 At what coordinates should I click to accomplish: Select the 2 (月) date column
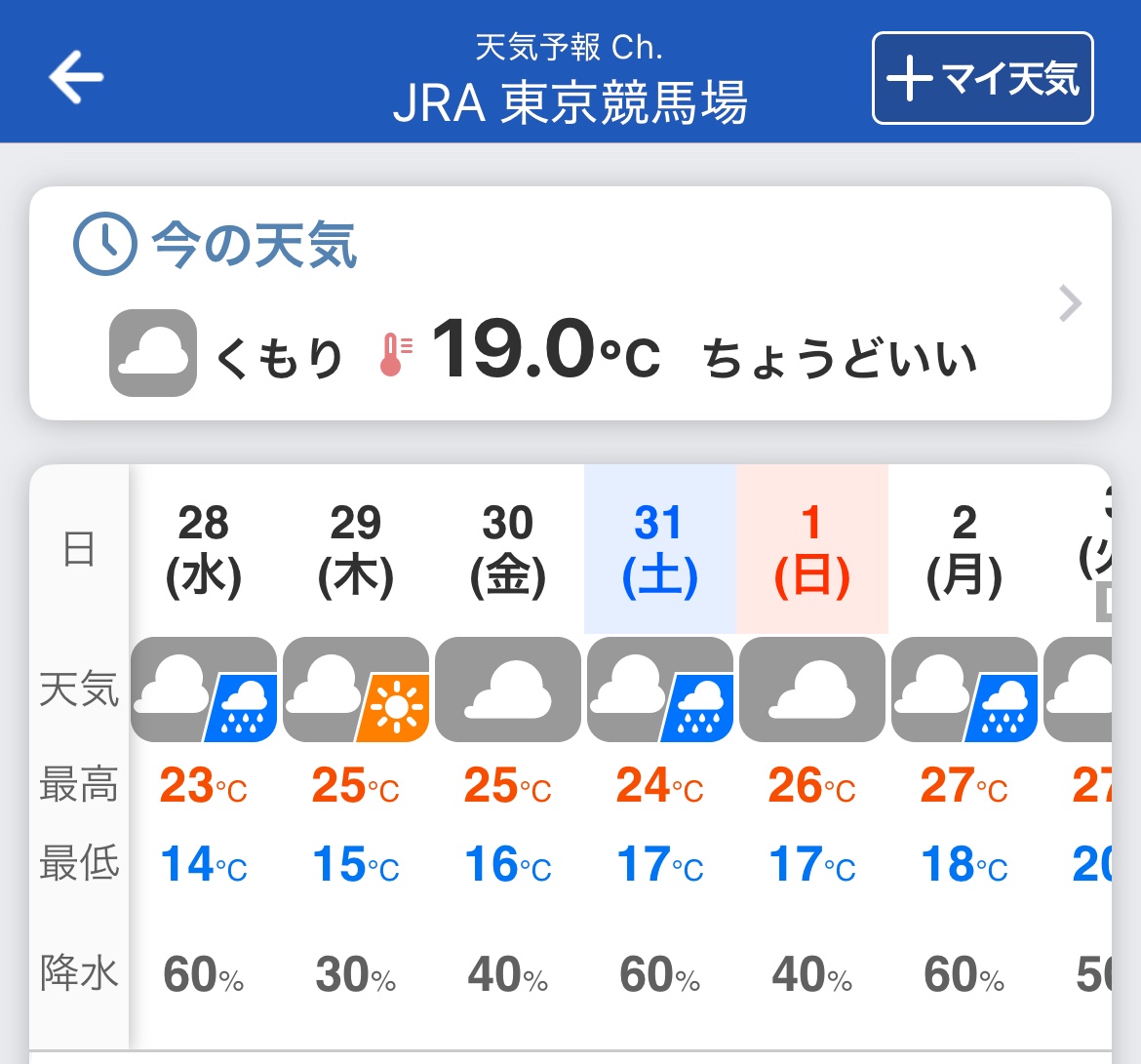pos(964,549)
